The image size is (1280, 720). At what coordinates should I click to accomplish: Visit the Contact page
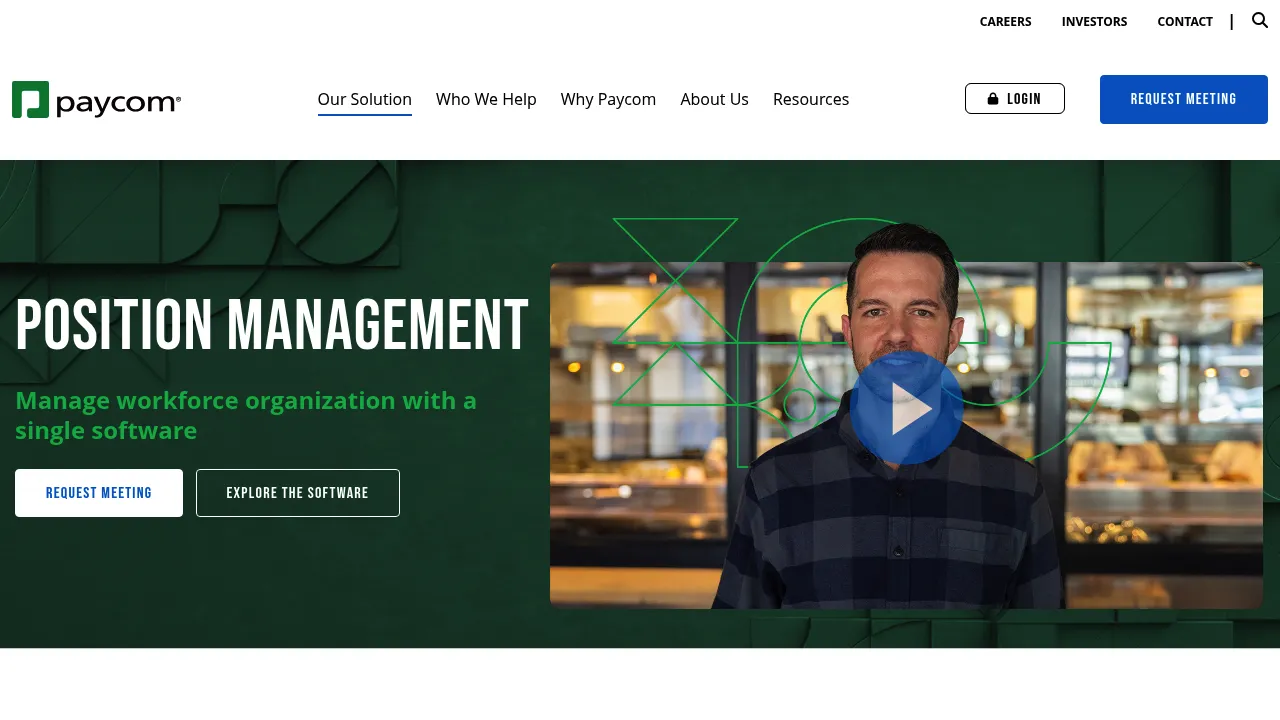(x=1185, y=21)
